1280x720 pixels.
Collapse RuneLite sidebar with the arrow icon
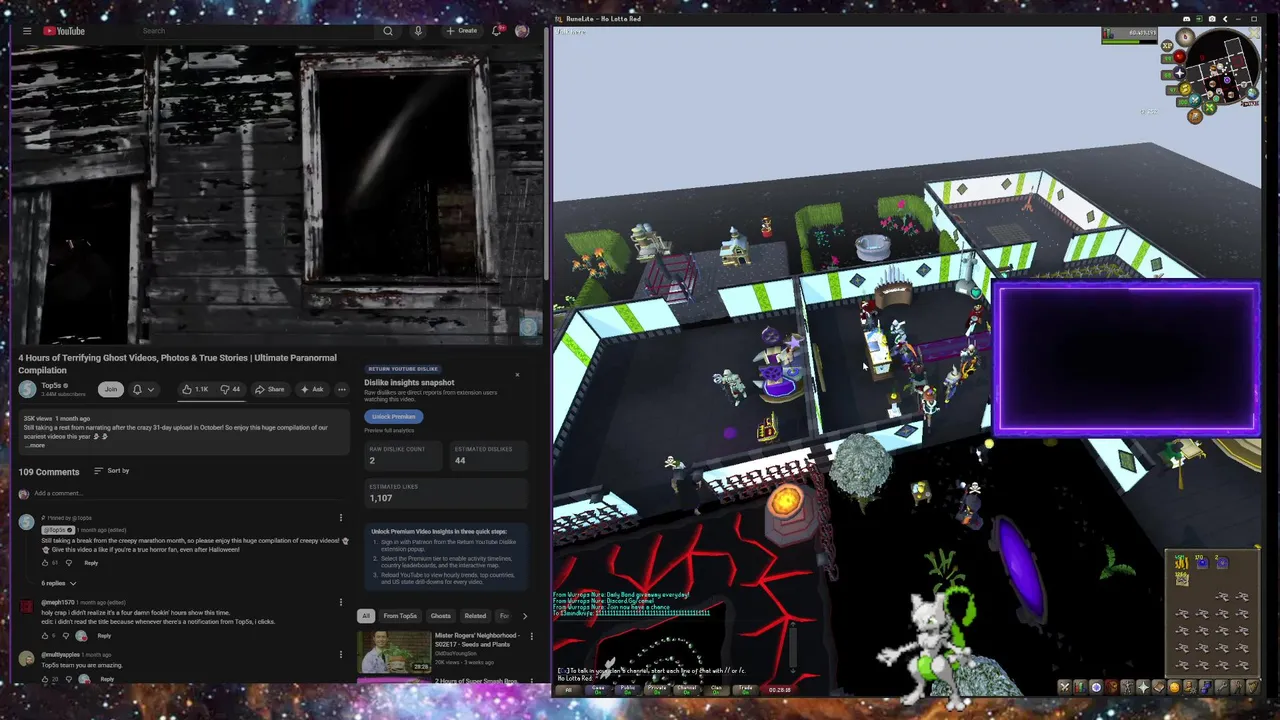tap(1225, 19)
